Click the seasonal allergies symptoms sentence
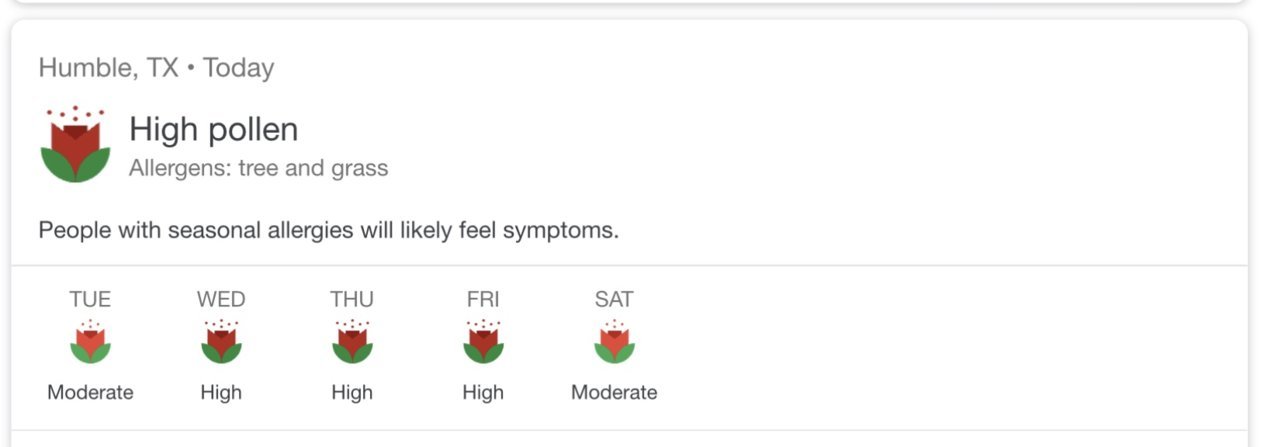 (329, 230)
